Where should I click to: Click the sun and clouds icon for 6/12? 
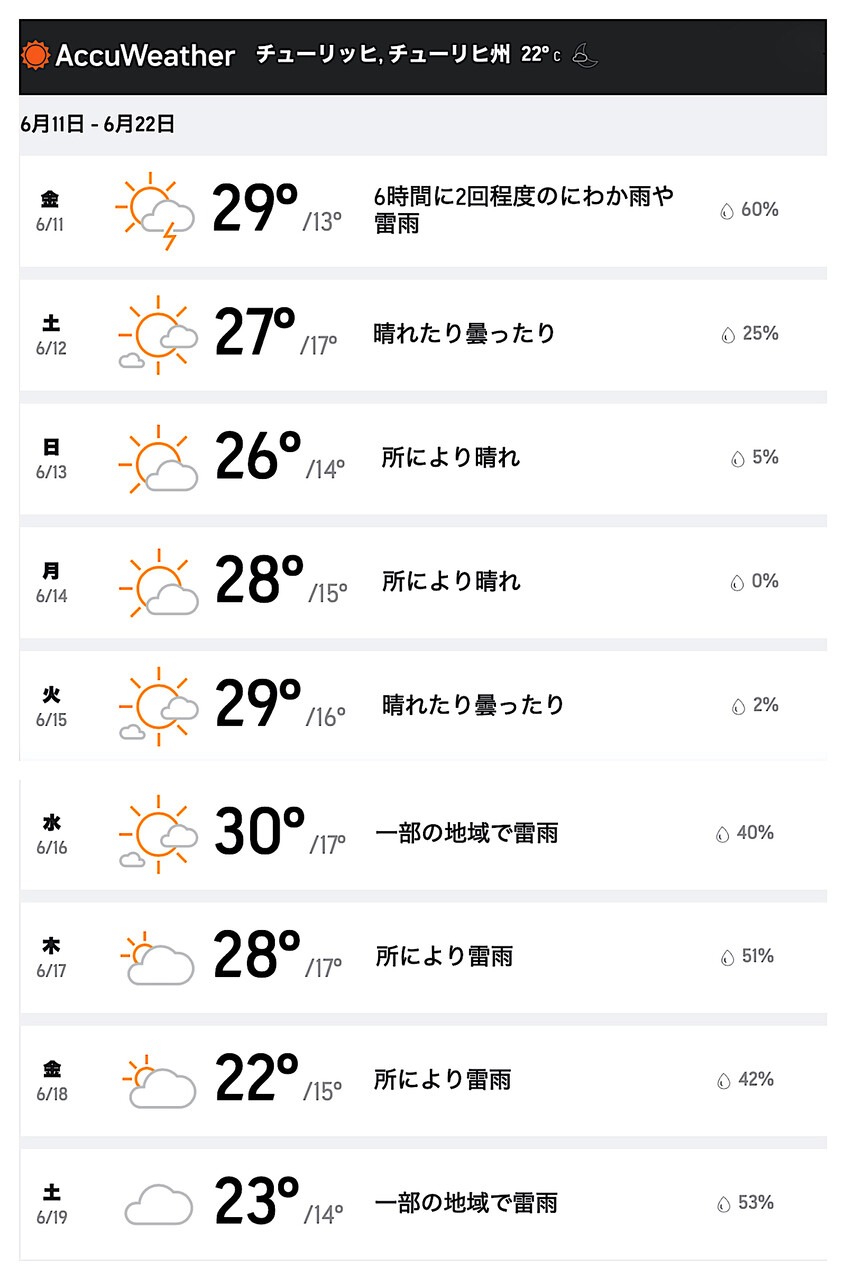tap(156, 335)
